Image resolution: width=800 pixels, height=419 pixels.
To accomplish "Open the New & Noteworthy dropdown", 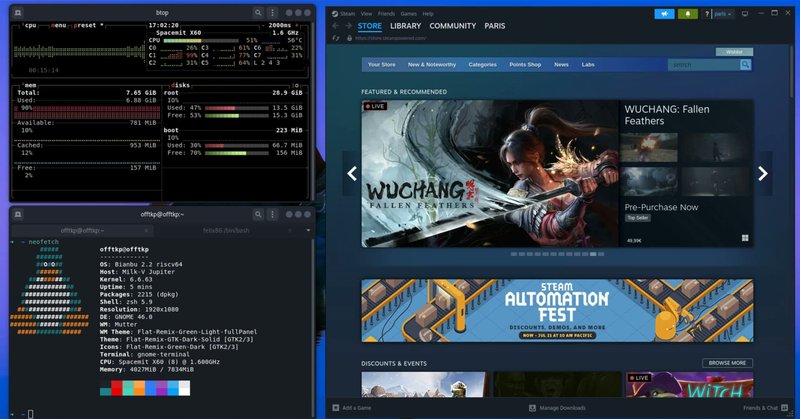I will coord(432,64).
